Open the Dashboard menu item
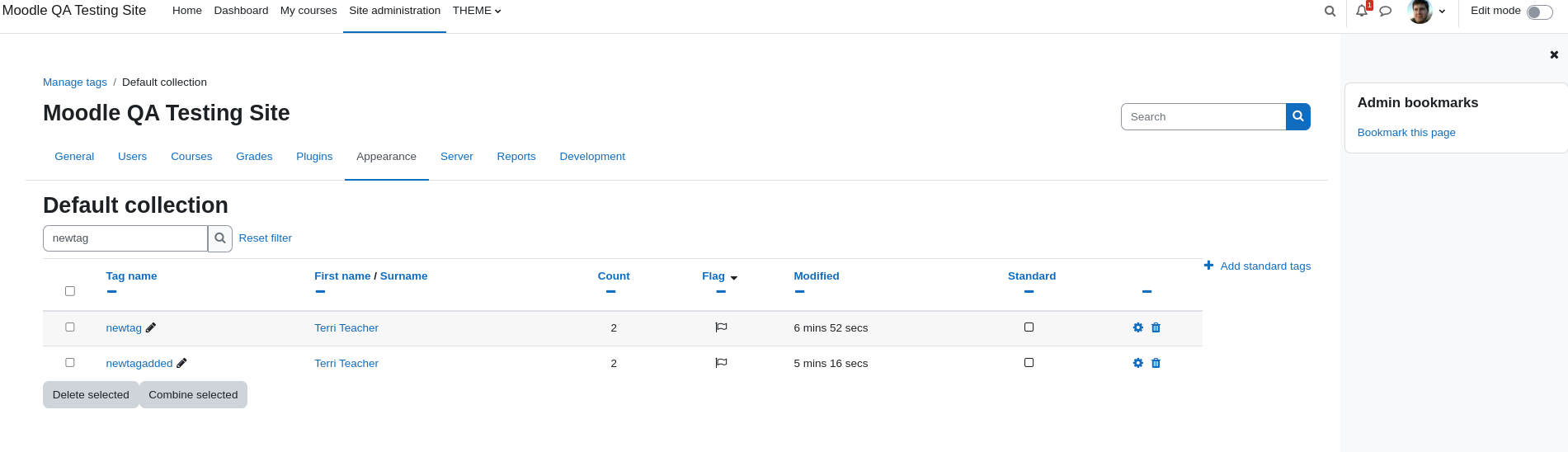This screenshot has width=1568, height=452. tap(241, 11)
